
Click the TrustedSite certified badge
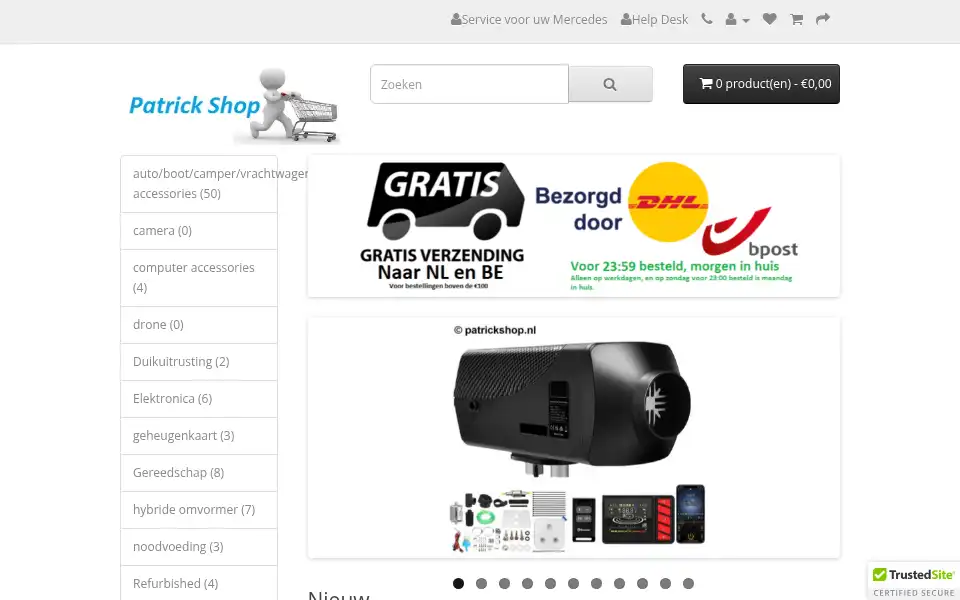pyautogui.click(x=913, y=582)
